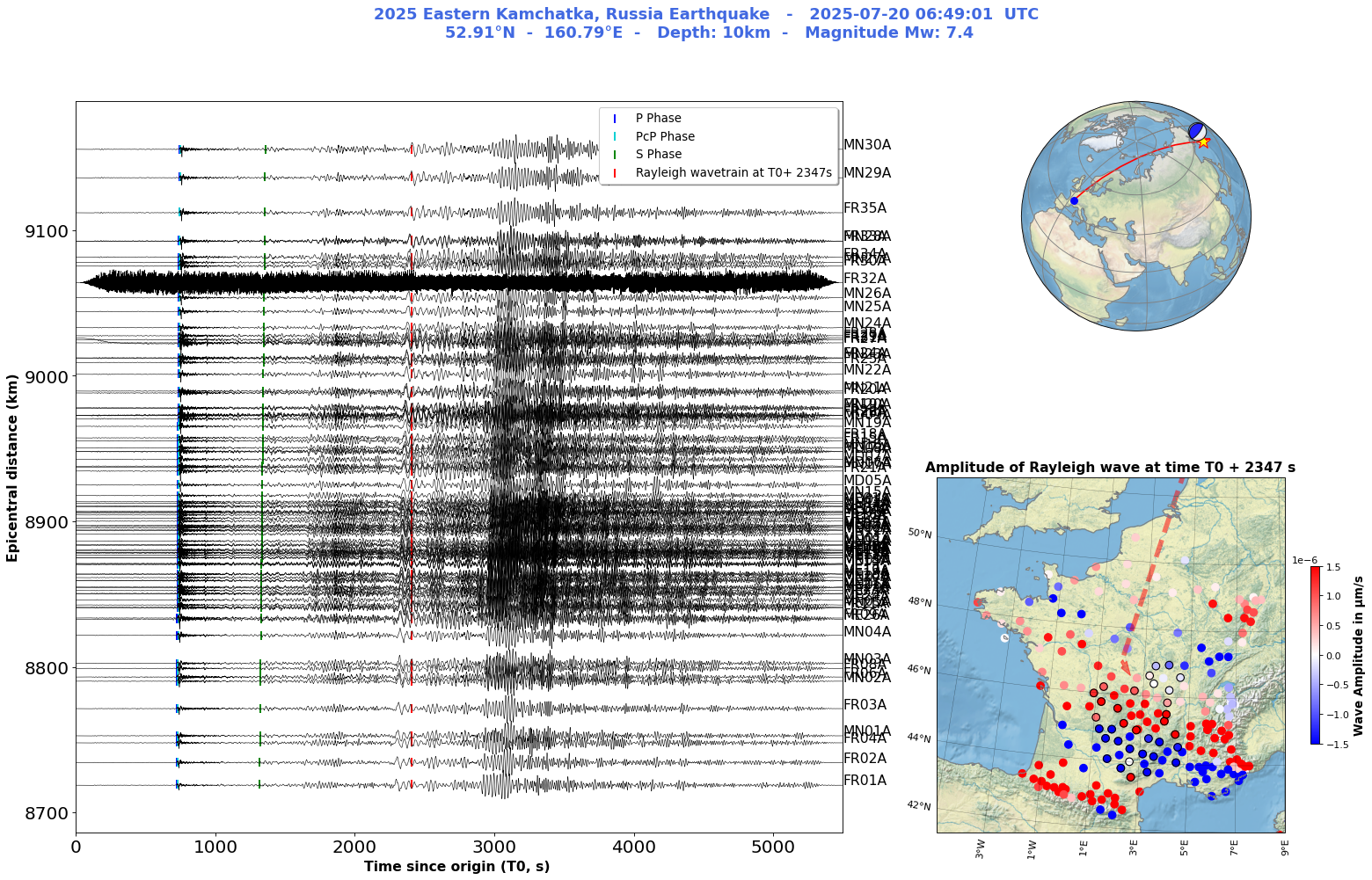1372x880 pixels.
Task: Click the 'Time since origin' axis label
Action: click(456, 867)
